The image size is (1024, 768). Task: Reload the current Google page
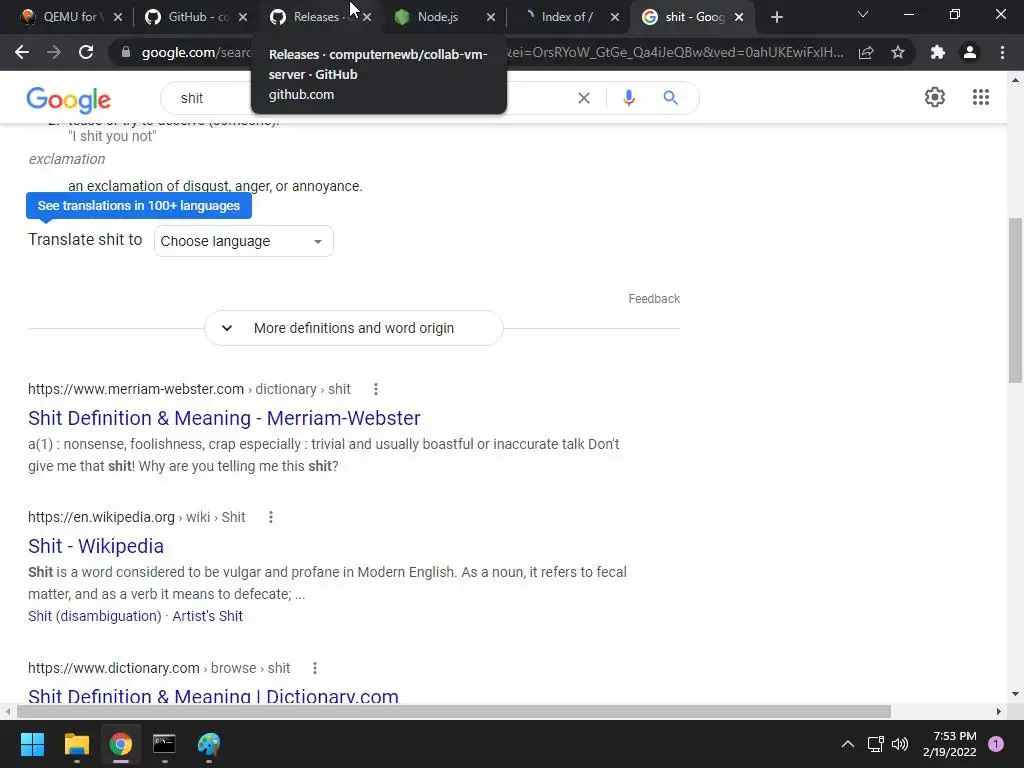point(86,52)
